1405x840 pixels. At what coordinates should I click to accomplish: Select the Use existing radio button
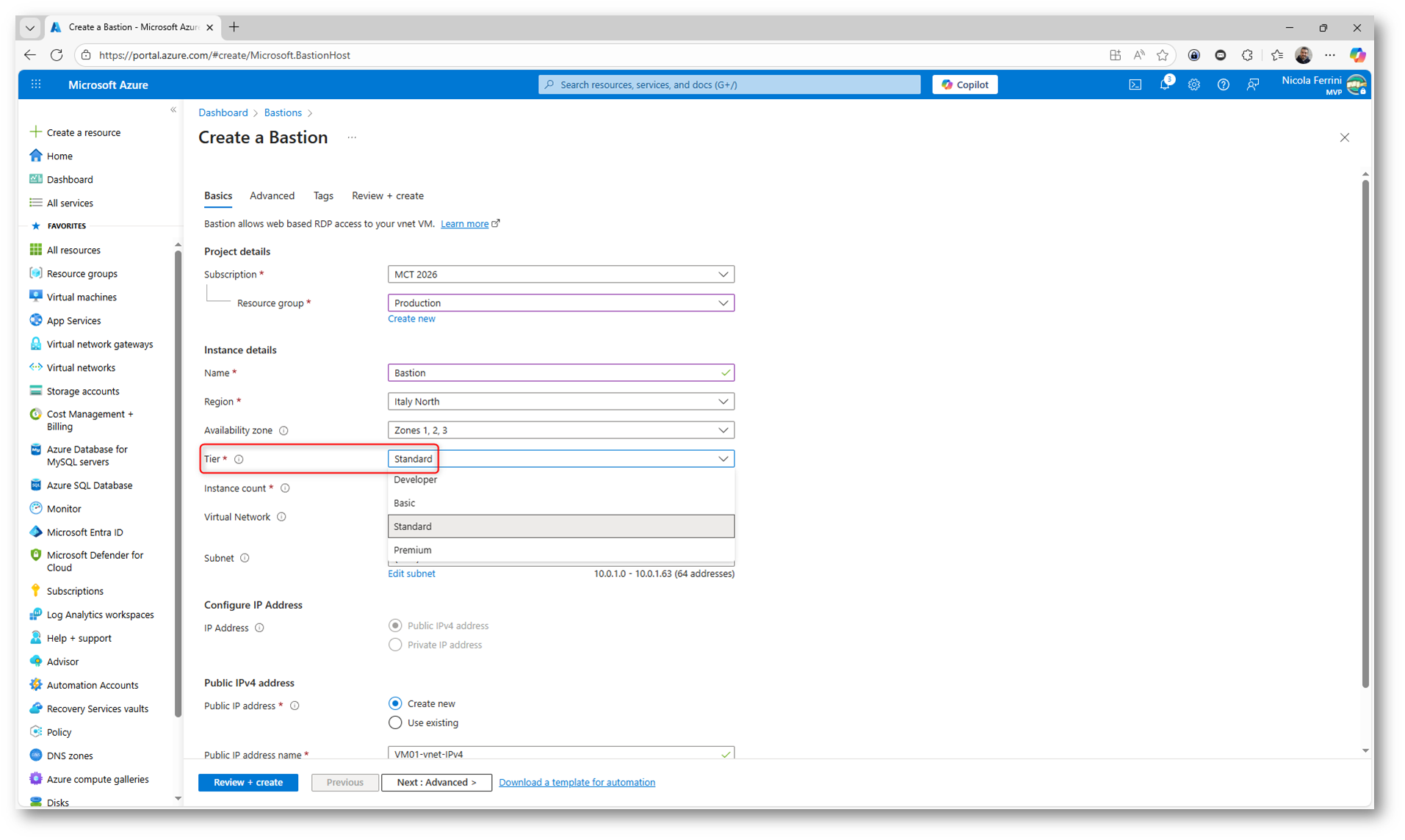395,723
